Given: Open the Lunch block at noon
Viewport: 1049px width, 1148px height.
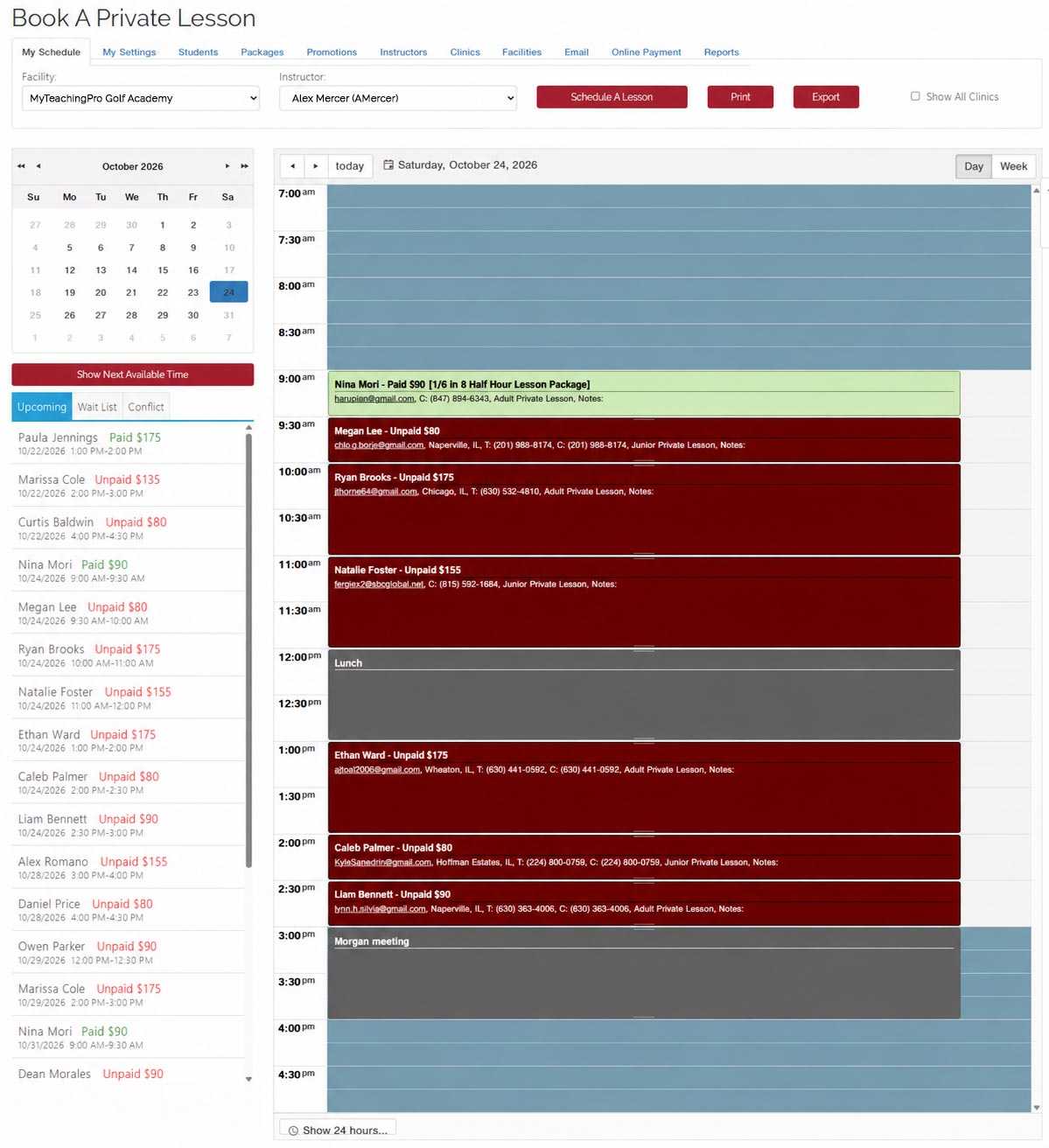Looking at the screenshot, I should coord(644,695).
